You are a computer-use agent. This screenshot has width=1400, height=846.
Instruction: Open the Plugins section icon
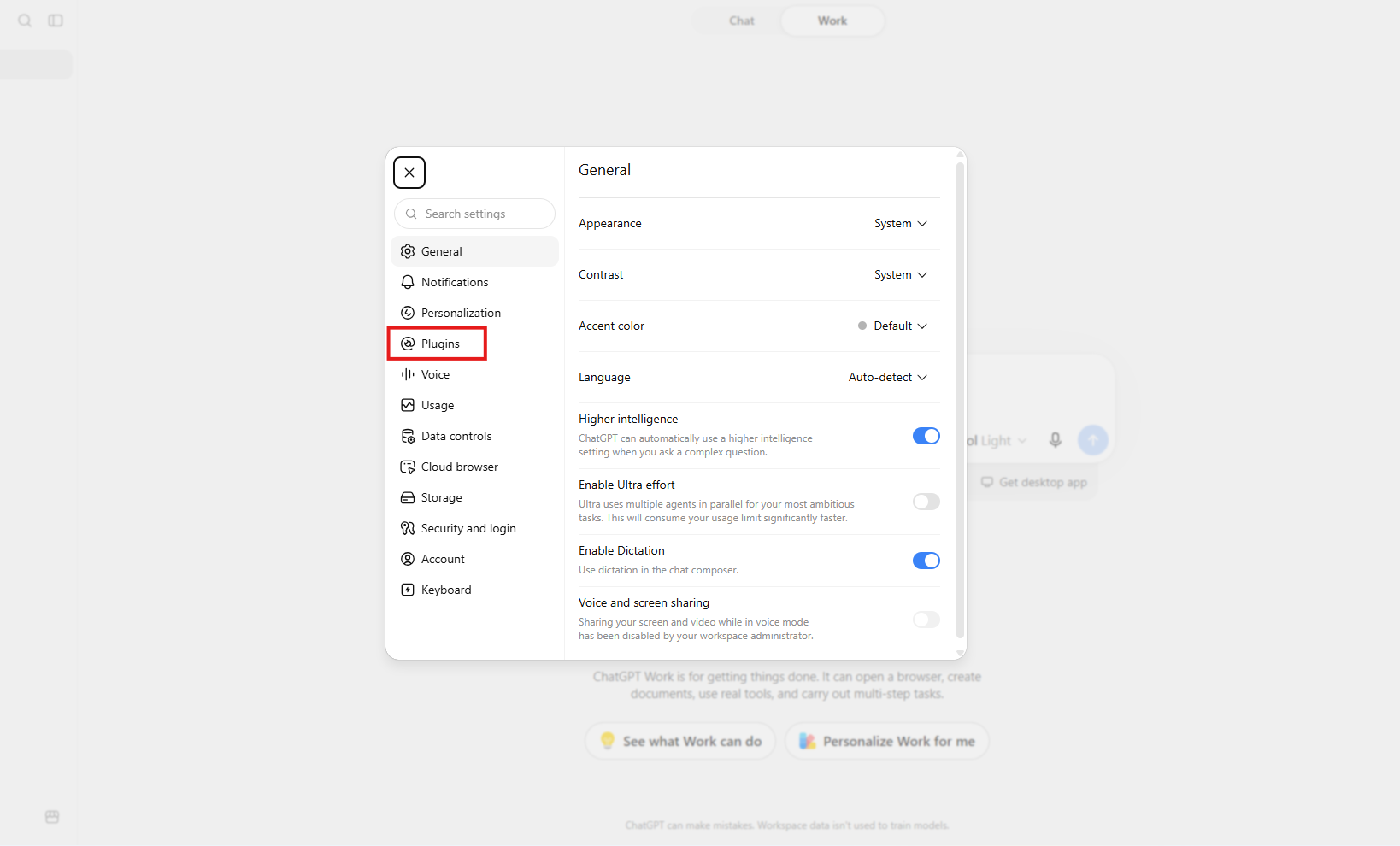coord(408,344)
